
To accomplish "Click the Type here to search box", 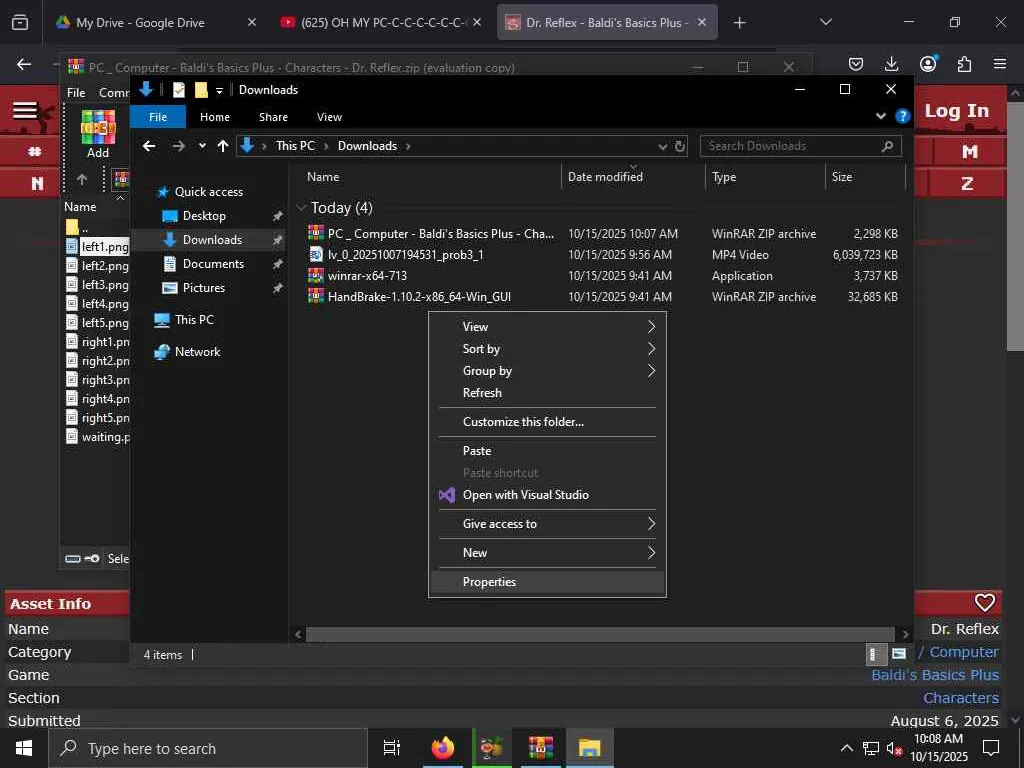I will 208,748.
